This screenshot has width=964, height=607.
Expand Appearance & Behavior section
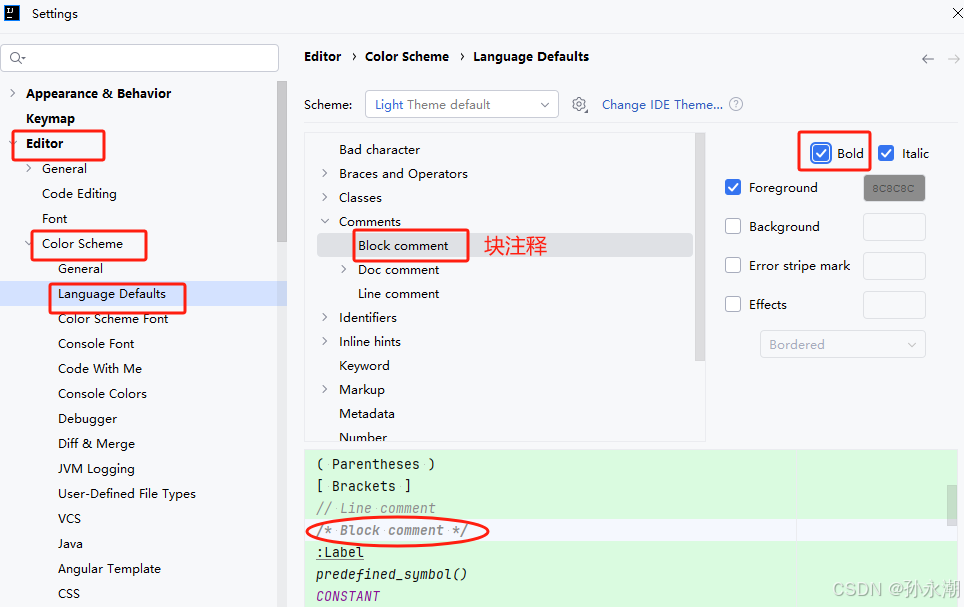(x=12, y=93)
